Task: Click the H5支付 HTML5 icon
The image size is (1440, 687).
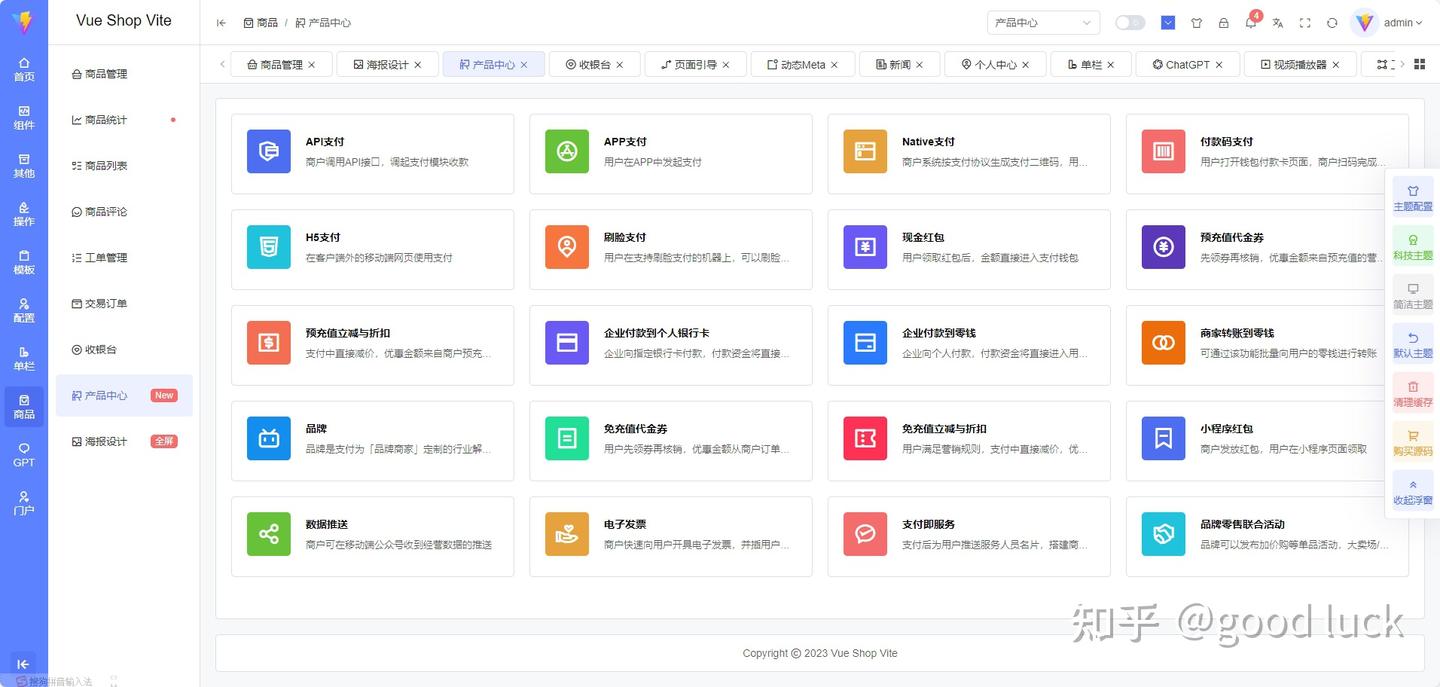Action: tap(269, 247)
